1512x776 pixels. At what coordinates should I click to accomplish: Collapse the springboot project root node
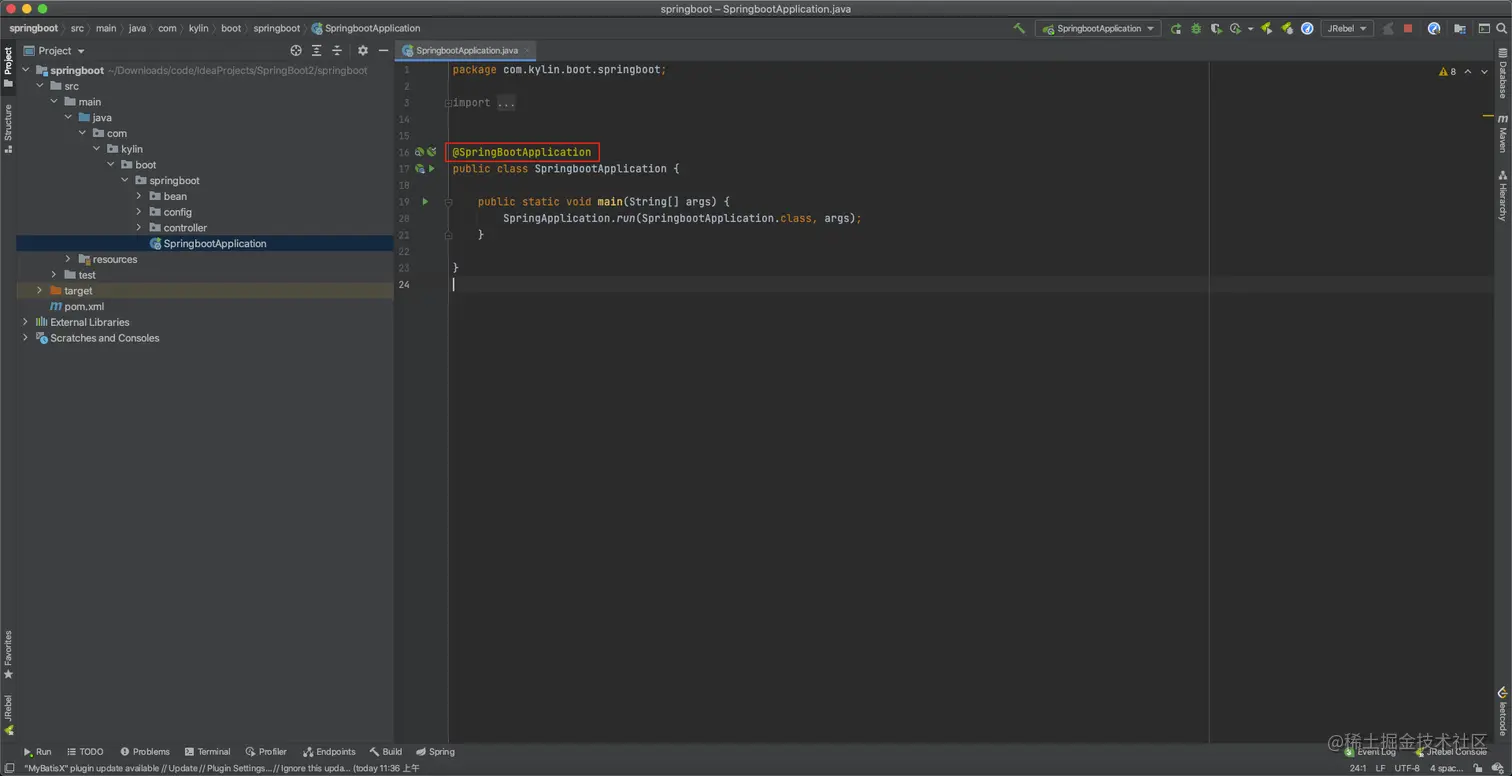point(25,70)
